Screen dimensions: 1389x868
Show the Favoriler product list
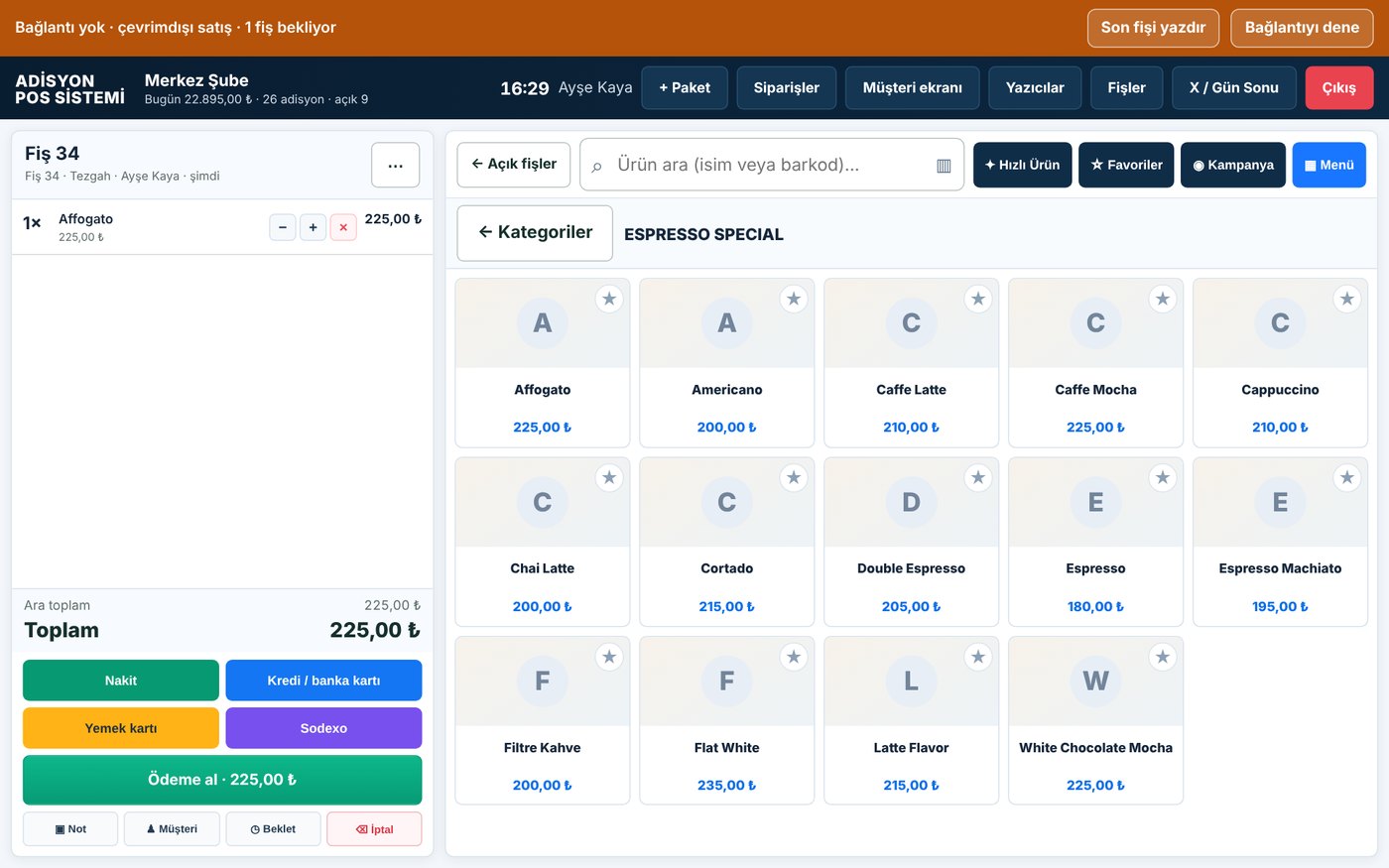(1126, 165)
